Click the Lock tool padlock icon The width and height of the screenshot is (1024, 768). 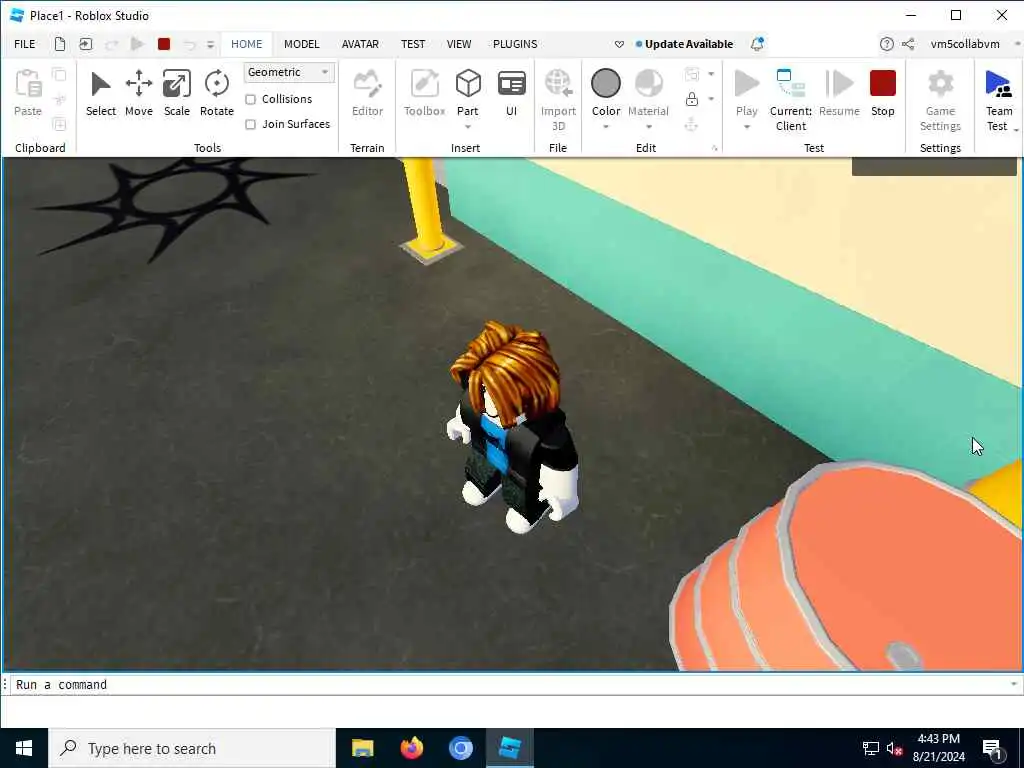[692, 99]
